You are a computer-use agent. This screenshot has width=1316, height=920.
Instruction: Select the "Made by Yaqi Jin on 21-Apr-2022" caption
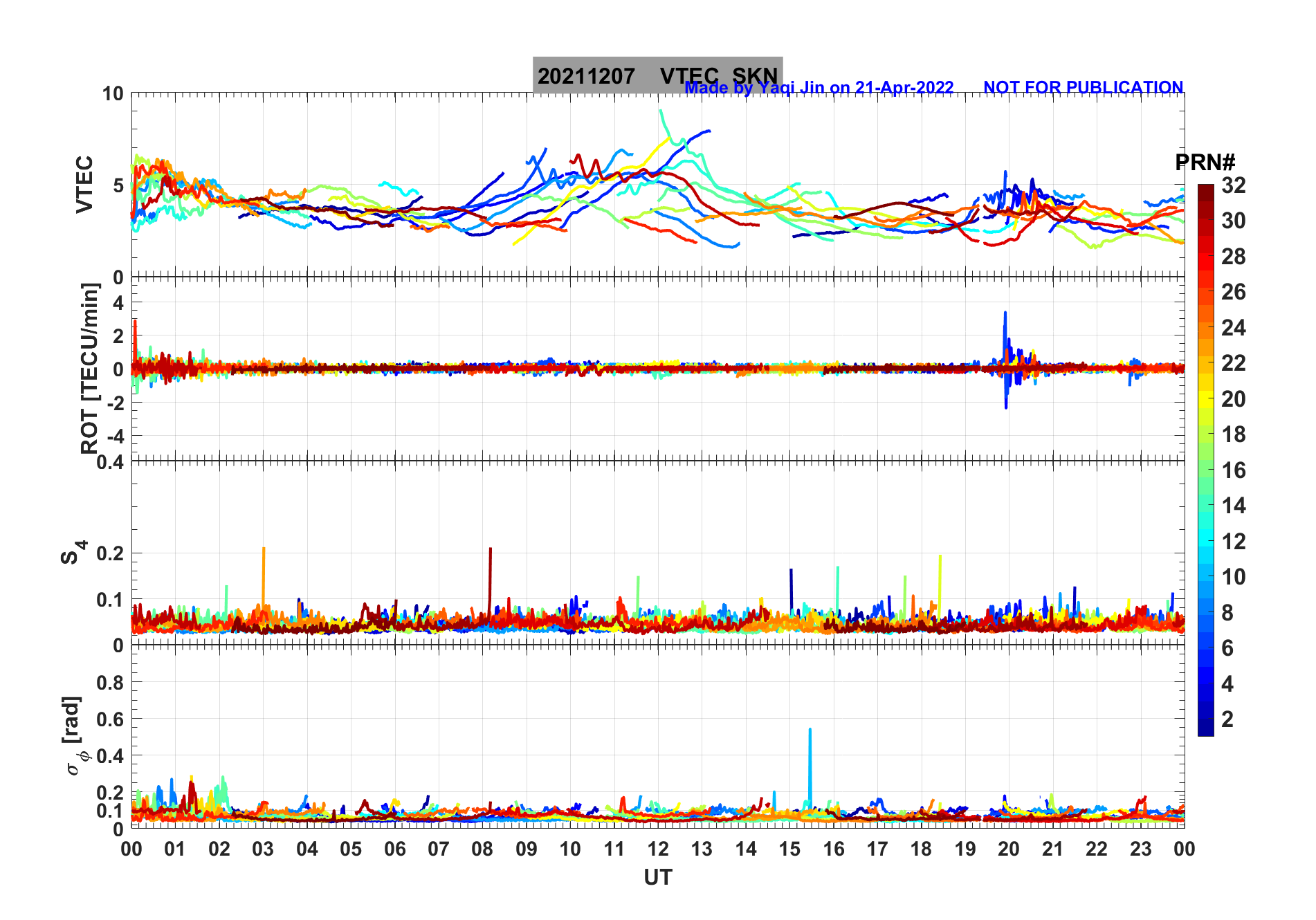click(819, 88)
